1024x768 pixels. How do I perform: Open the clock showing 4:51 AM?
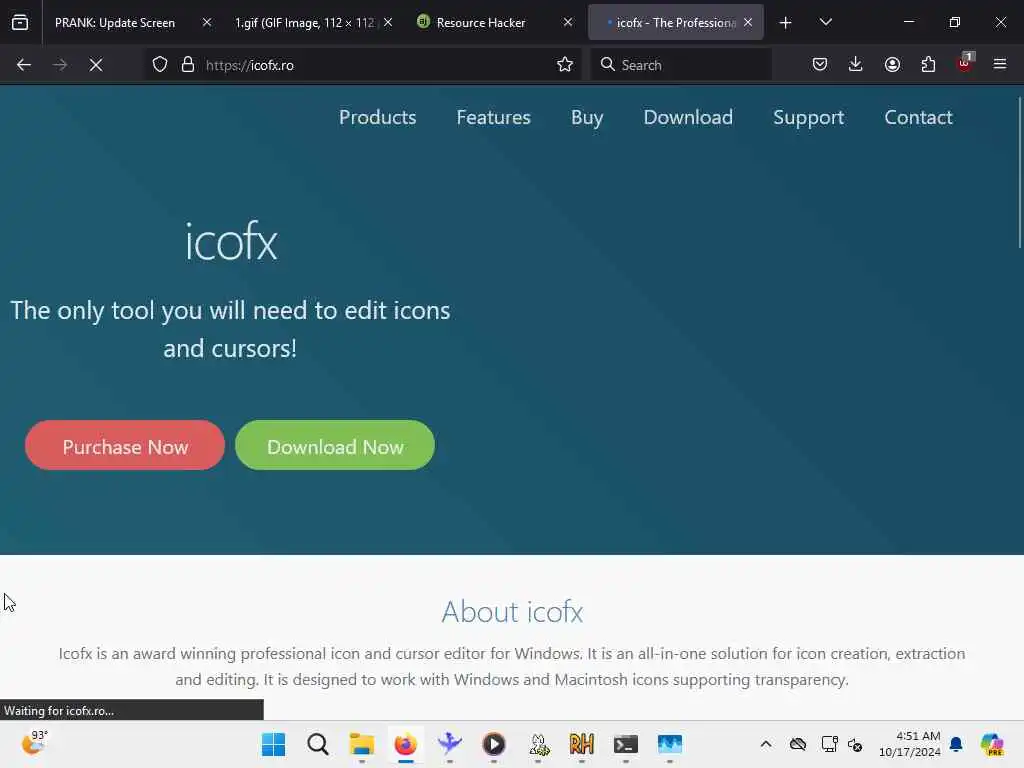pos(910,744)
